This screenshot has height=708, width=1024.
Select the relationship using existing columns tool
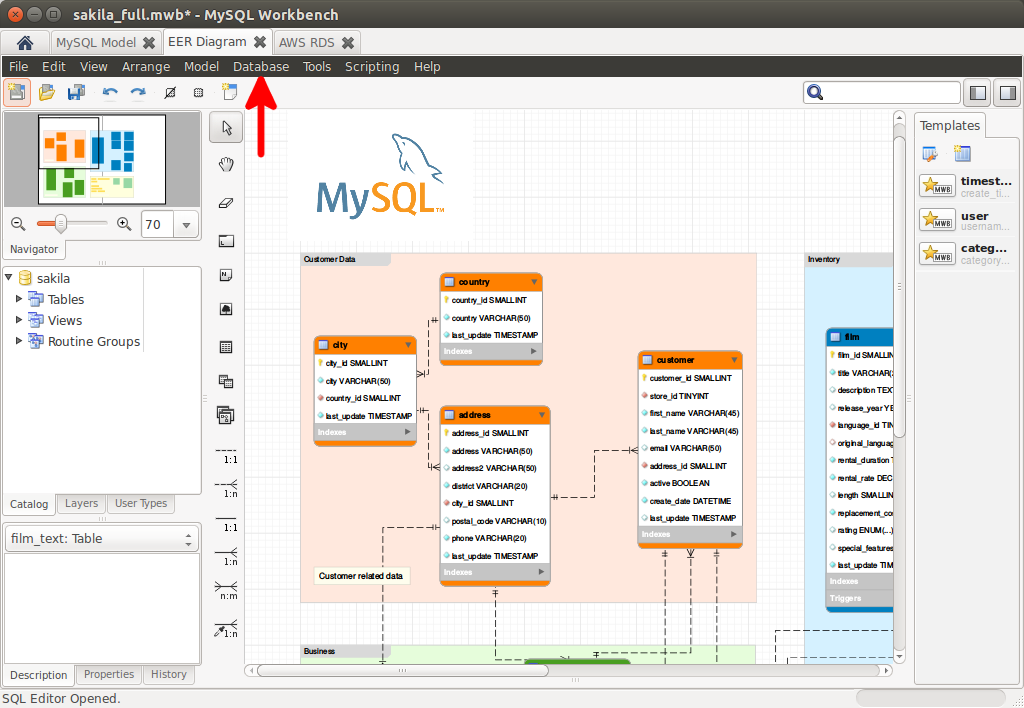click(x=226, y=628)
